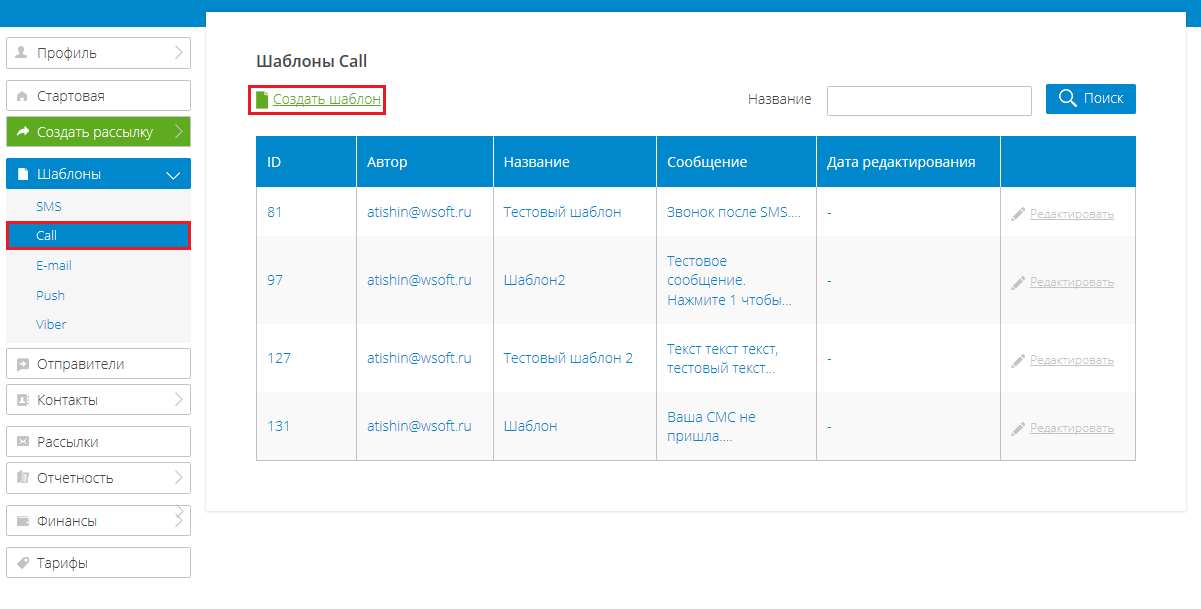
Task: Click message Ваша СМС не пришла....
Action: (711, 427)
